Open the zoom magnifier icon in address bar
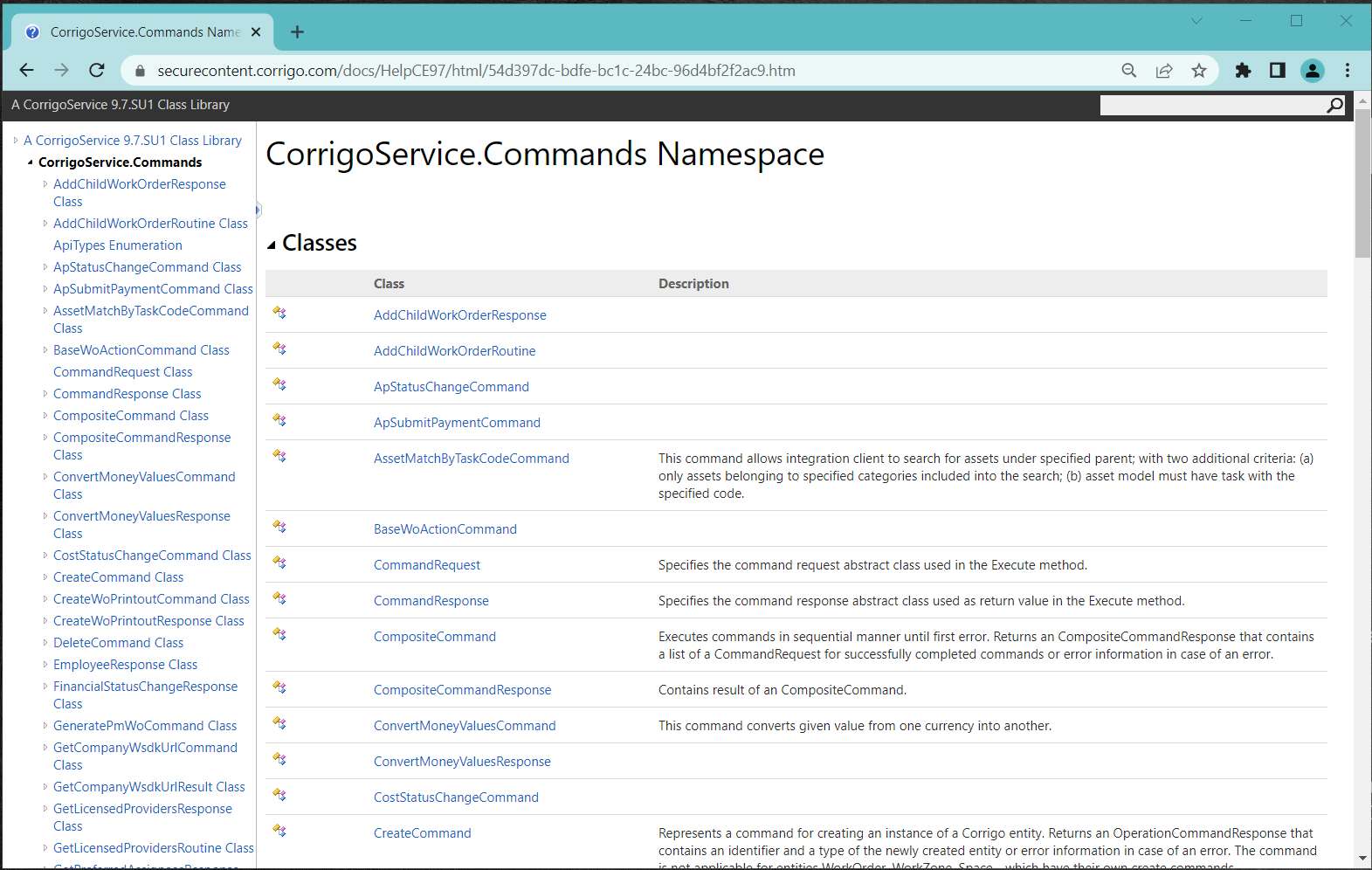This screenshot has width=1372, height=870. (x=1129, y=71)
